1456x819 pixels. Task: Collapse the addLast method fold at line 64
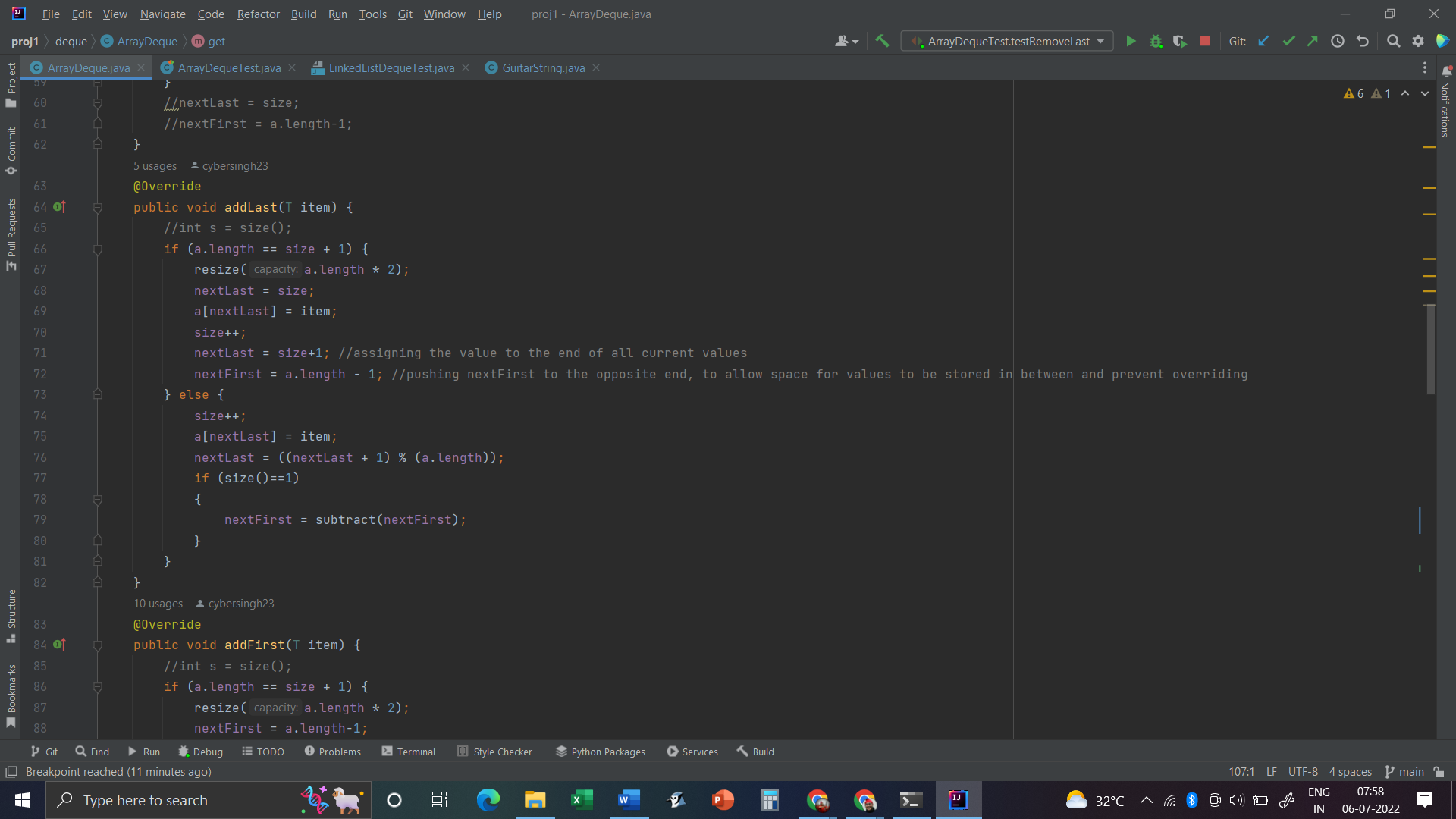[x=98, y=207]
